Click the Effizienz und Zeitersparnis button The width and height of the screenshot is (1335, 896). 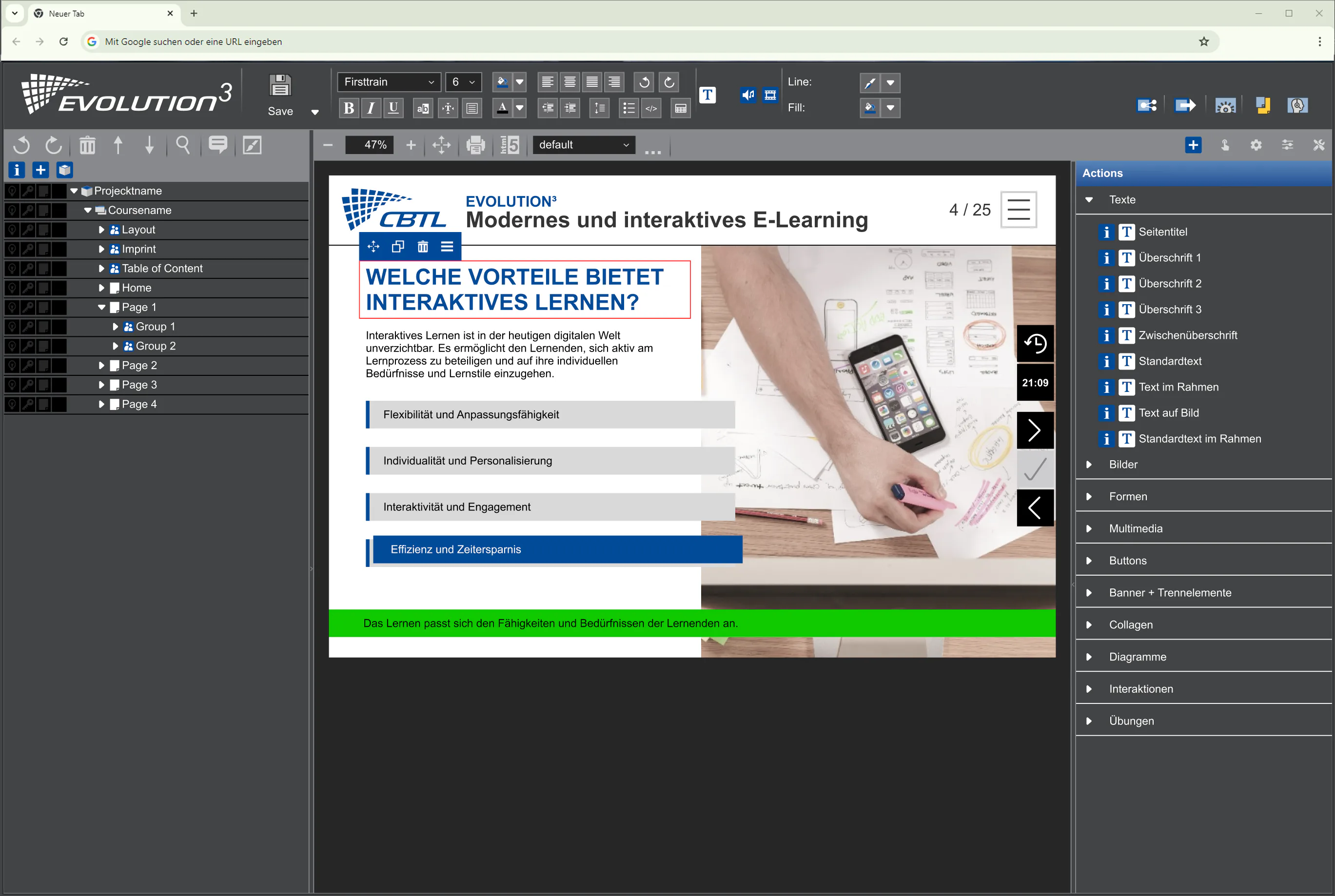[x=557, y=550]
